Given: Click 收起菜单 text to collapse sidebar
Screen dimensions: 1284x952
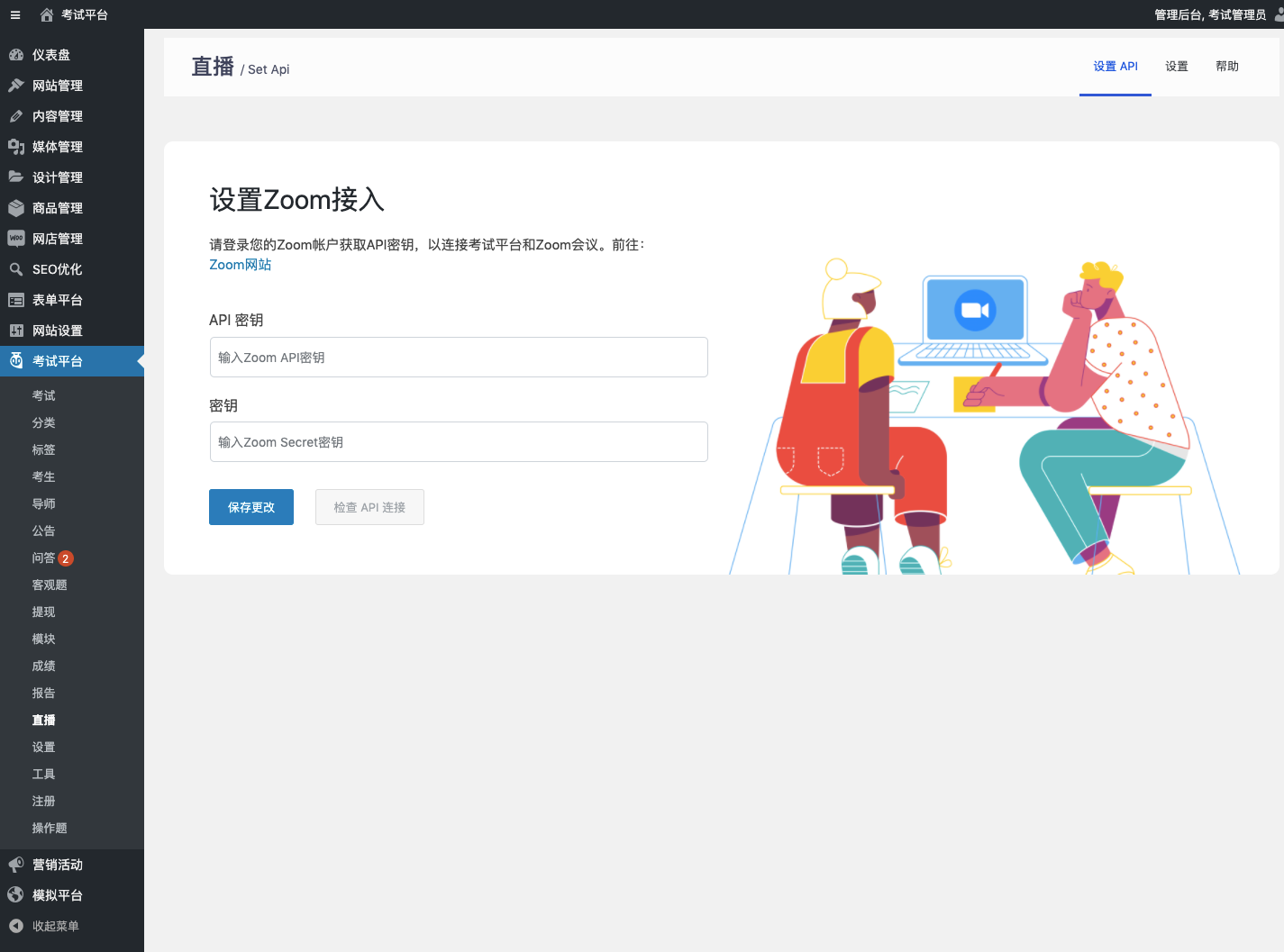Looking at the screenshot, I should point(56,926).
